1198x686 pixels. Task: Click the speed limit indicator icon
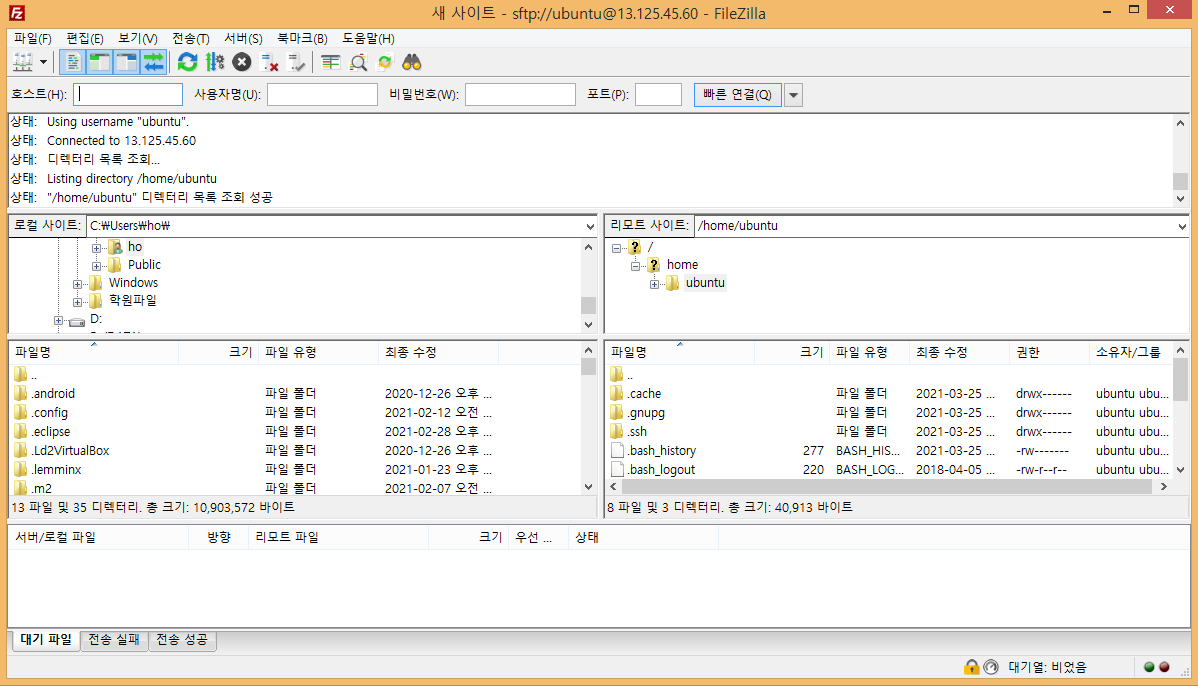click(x=991, y=667)
